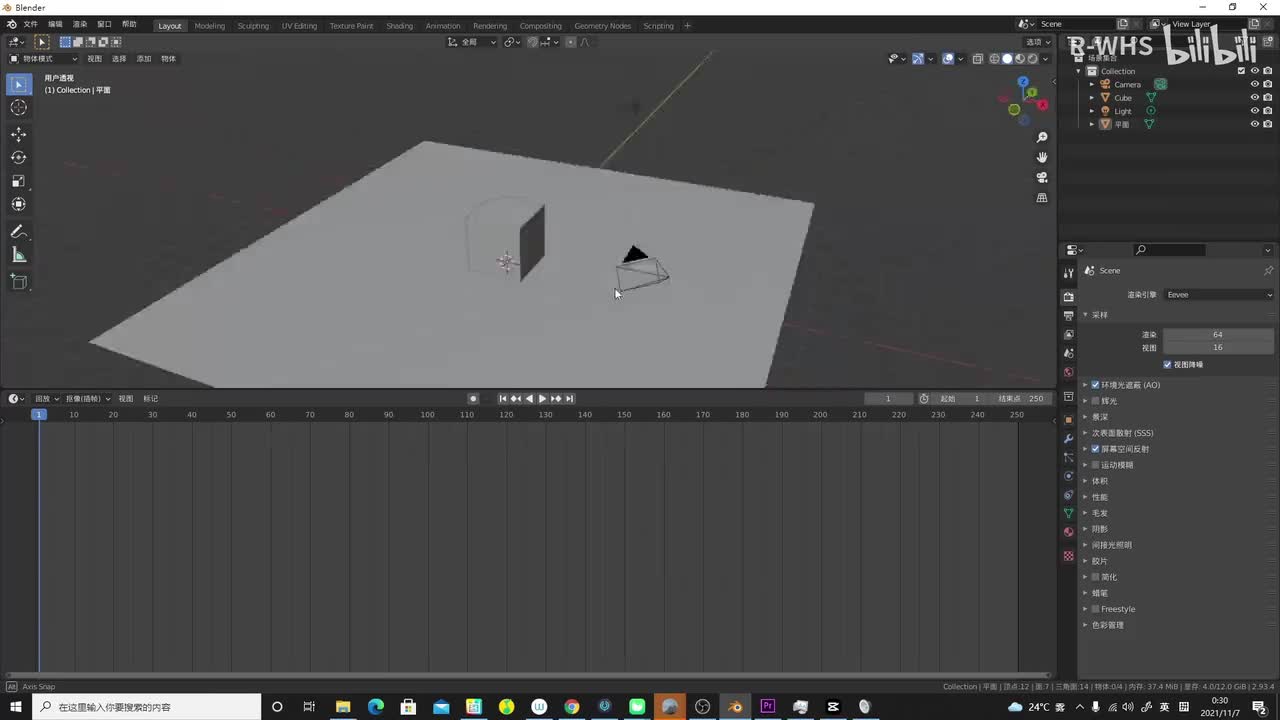Select the Cursor tool in the viewport toolbar

[x=19, y=108]
